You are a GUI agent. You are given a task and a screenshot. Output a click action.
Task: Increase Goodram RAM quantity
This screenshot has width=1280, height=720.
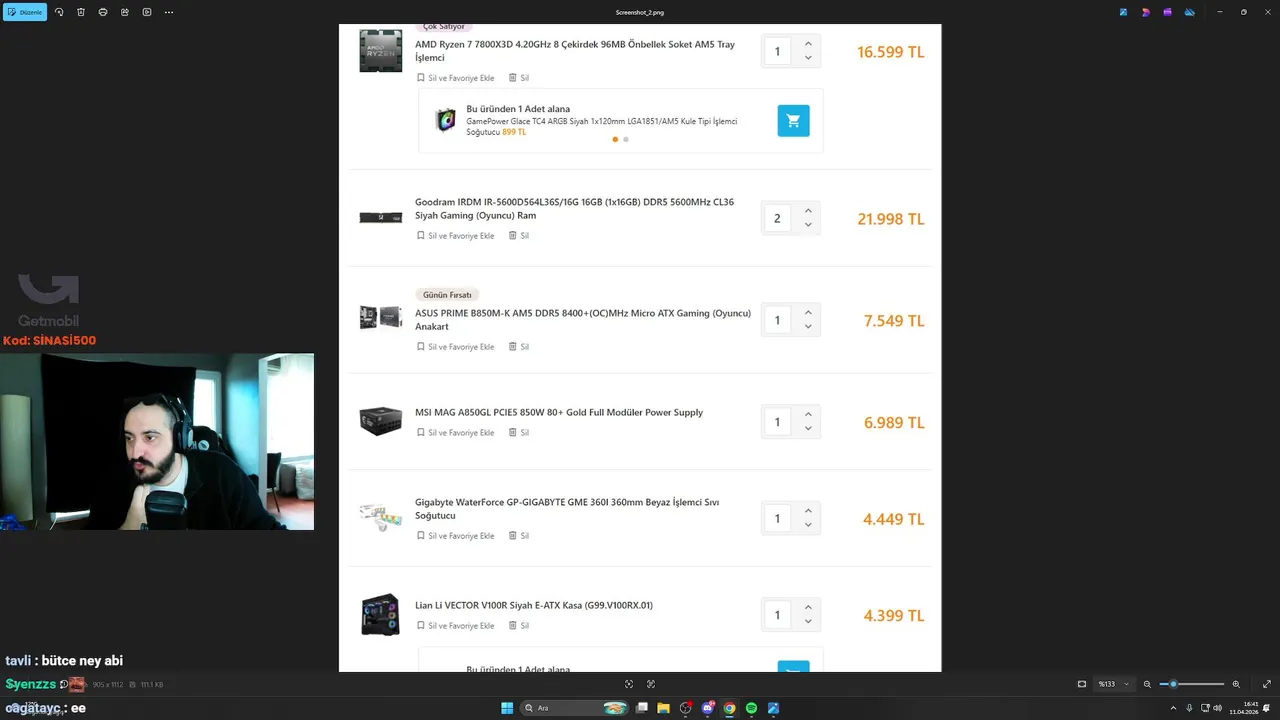(808, 211)
